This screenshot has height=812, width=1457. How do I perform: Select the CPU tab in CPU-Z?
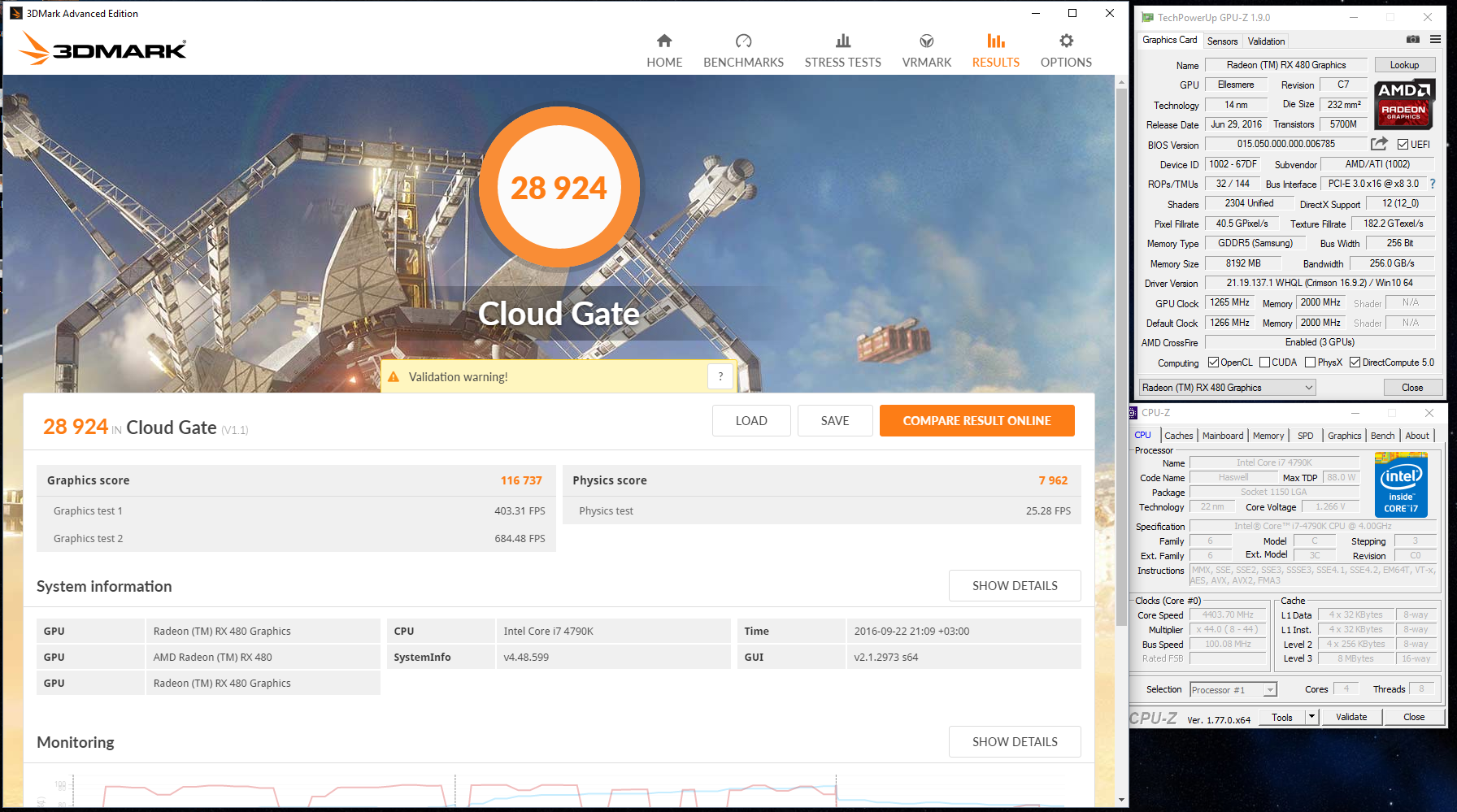[1142, 435]
